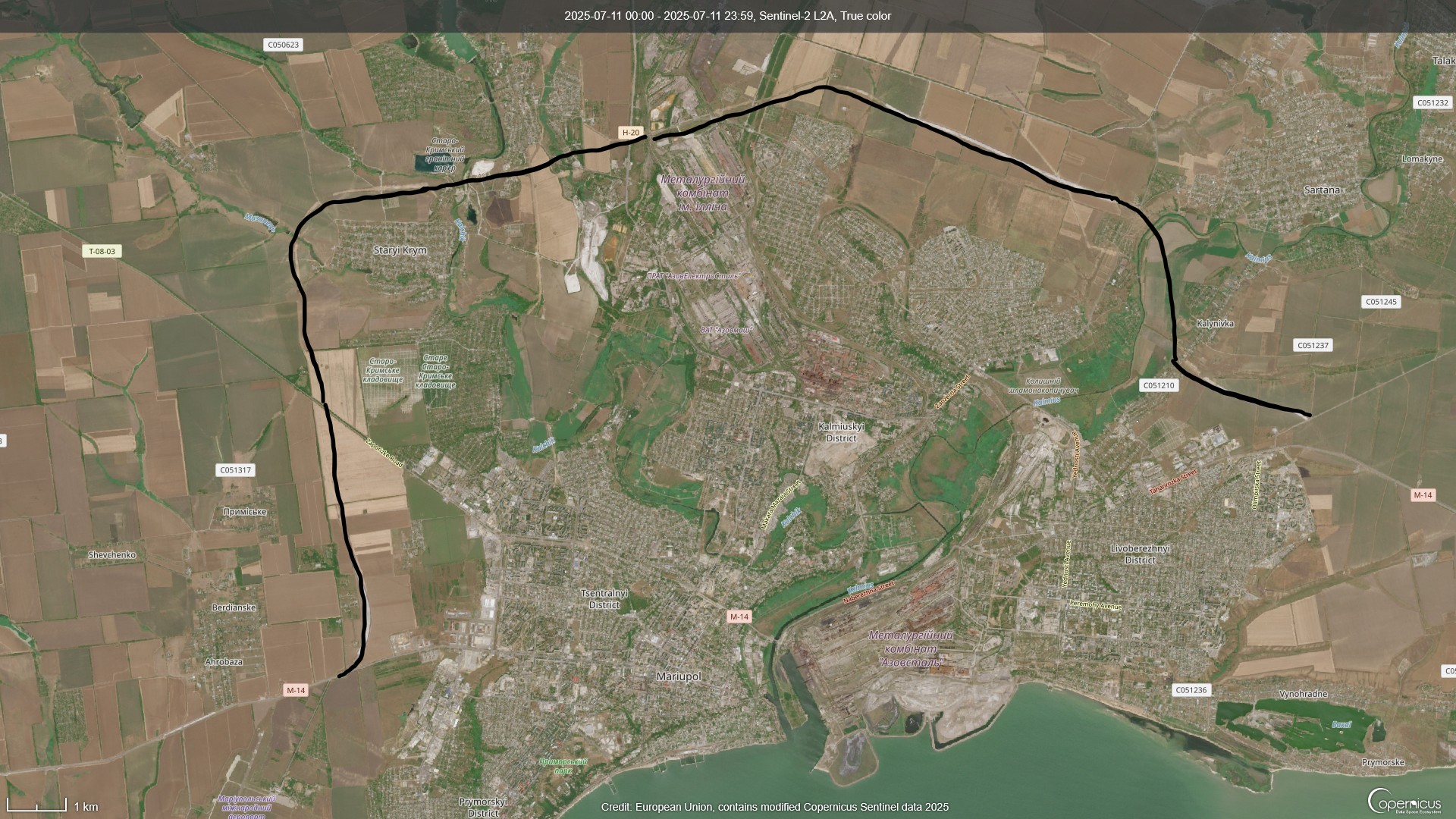Screen dimensions: 1456x819
Task: Click the Staryi Krym town label
Action: 400,250
